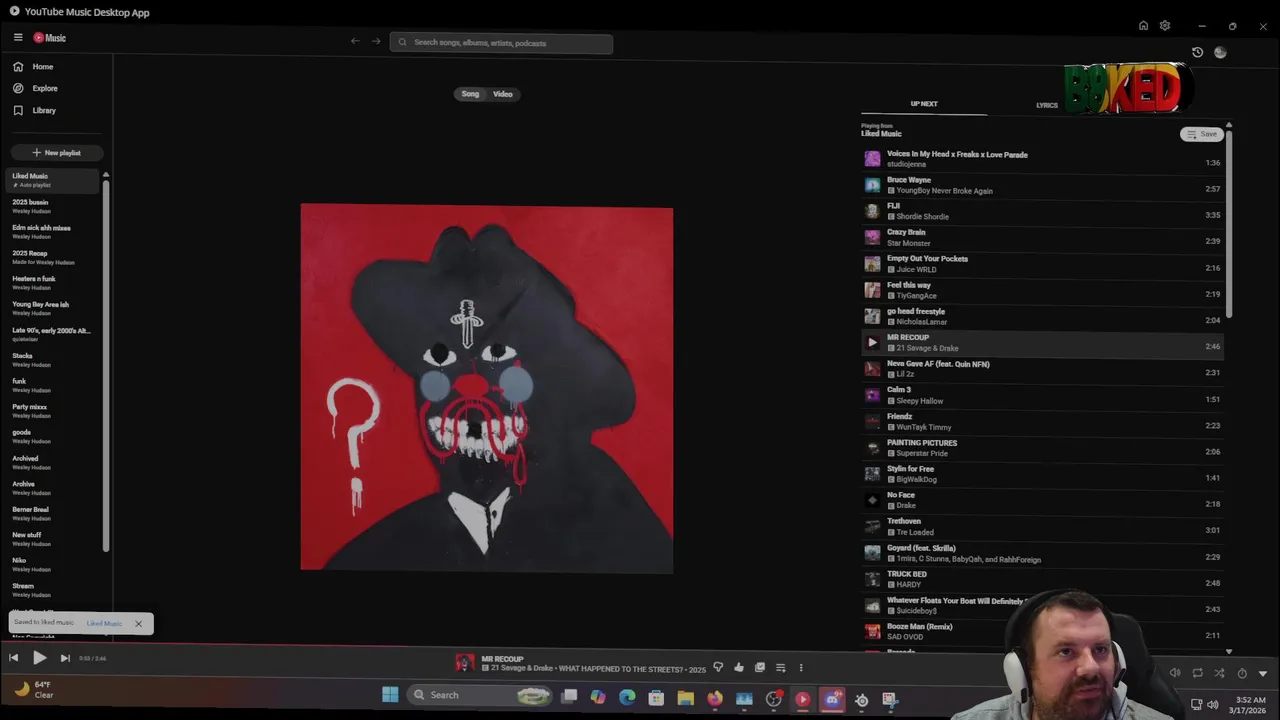The image size is (1280, 720).
Task: Play queue song Trethoven
Action: coord(1041,526)
